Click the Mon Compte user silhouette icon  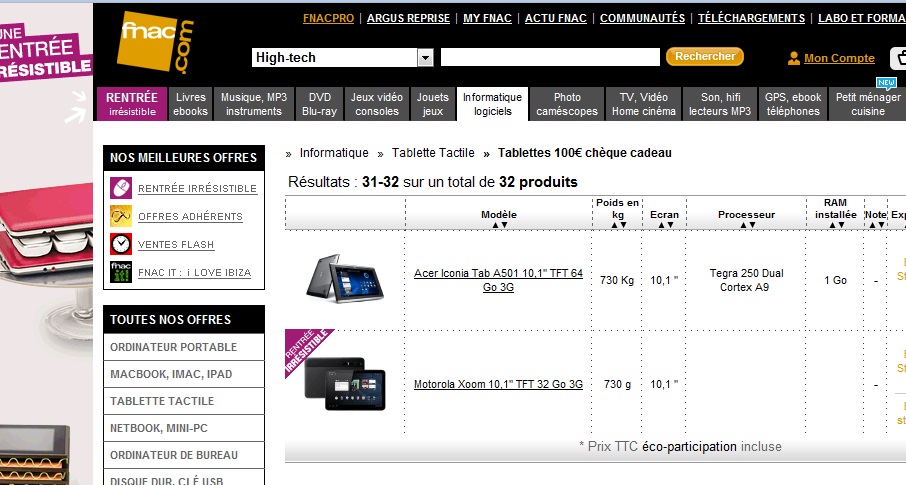[x=794, y=58]
